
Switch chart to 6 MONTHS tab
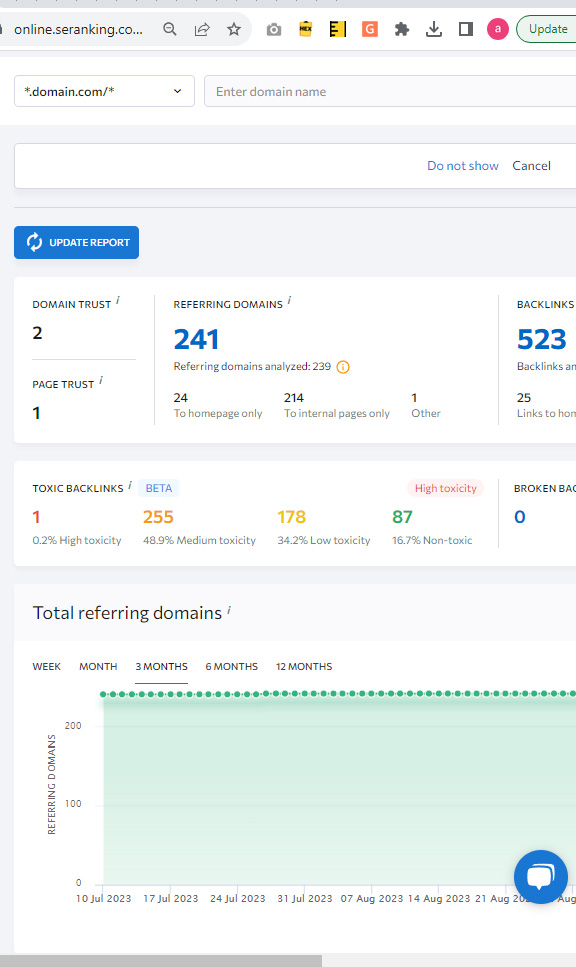231,667
